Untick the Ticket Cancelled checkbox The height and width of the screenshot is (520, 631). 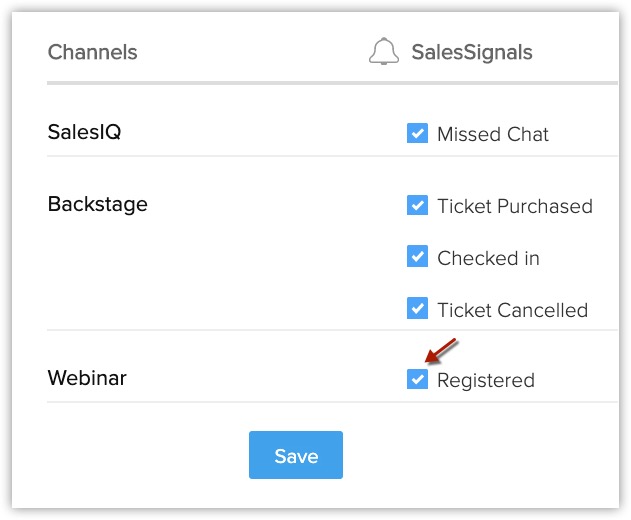coord(418,309)
